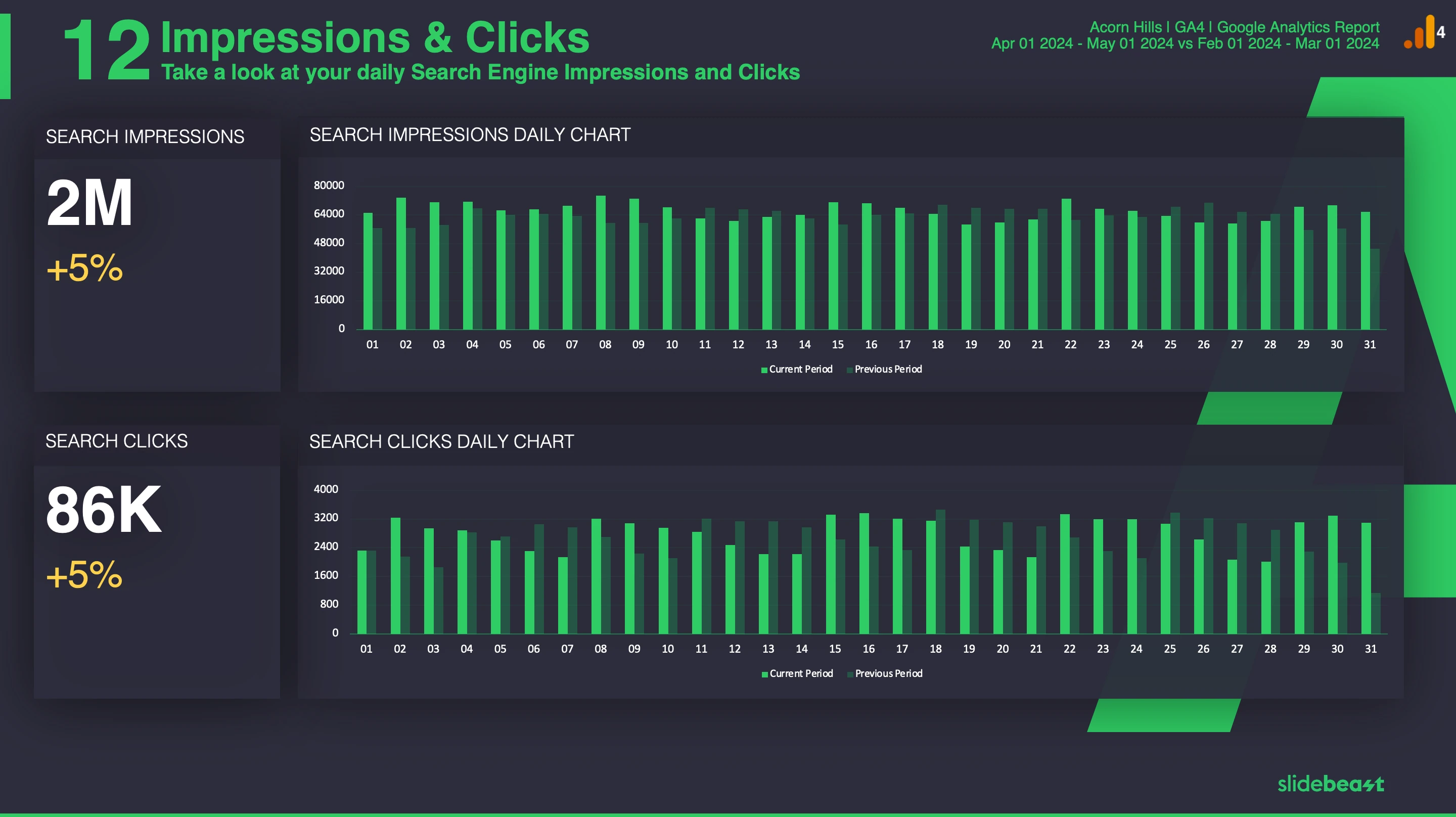
Task: Click SEARCH IMPRESSIONS DAILY CHART title
Action: 470,134
